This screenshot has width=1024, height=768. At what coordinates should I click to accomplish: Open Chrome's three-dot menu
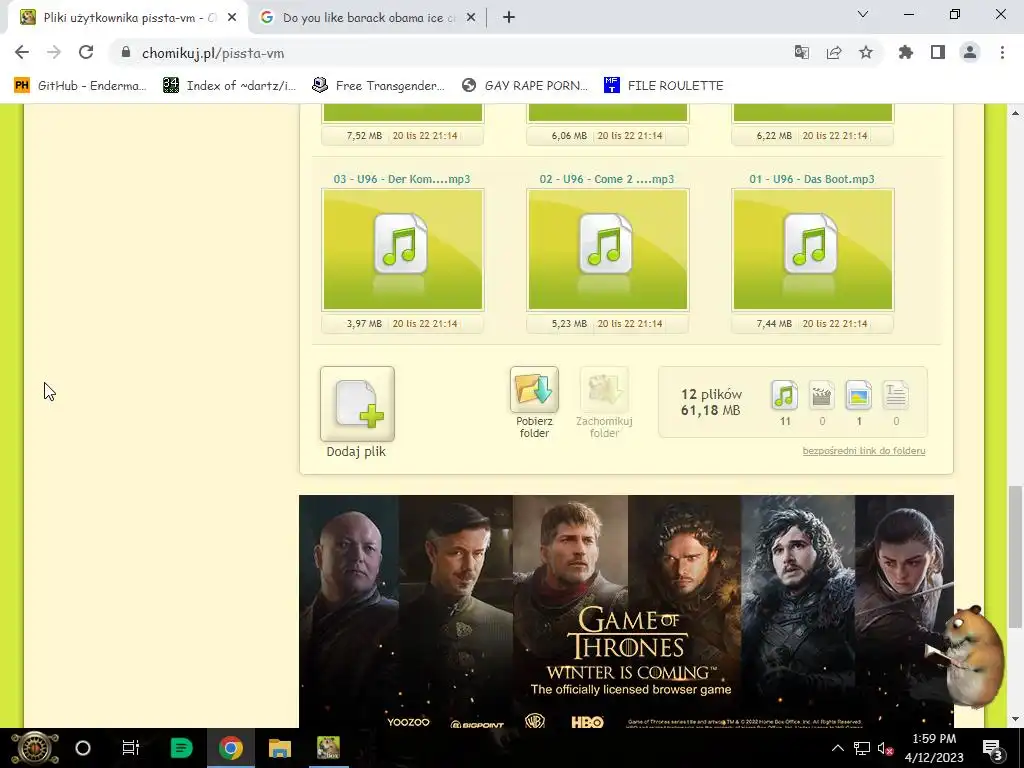[1002, 53]
